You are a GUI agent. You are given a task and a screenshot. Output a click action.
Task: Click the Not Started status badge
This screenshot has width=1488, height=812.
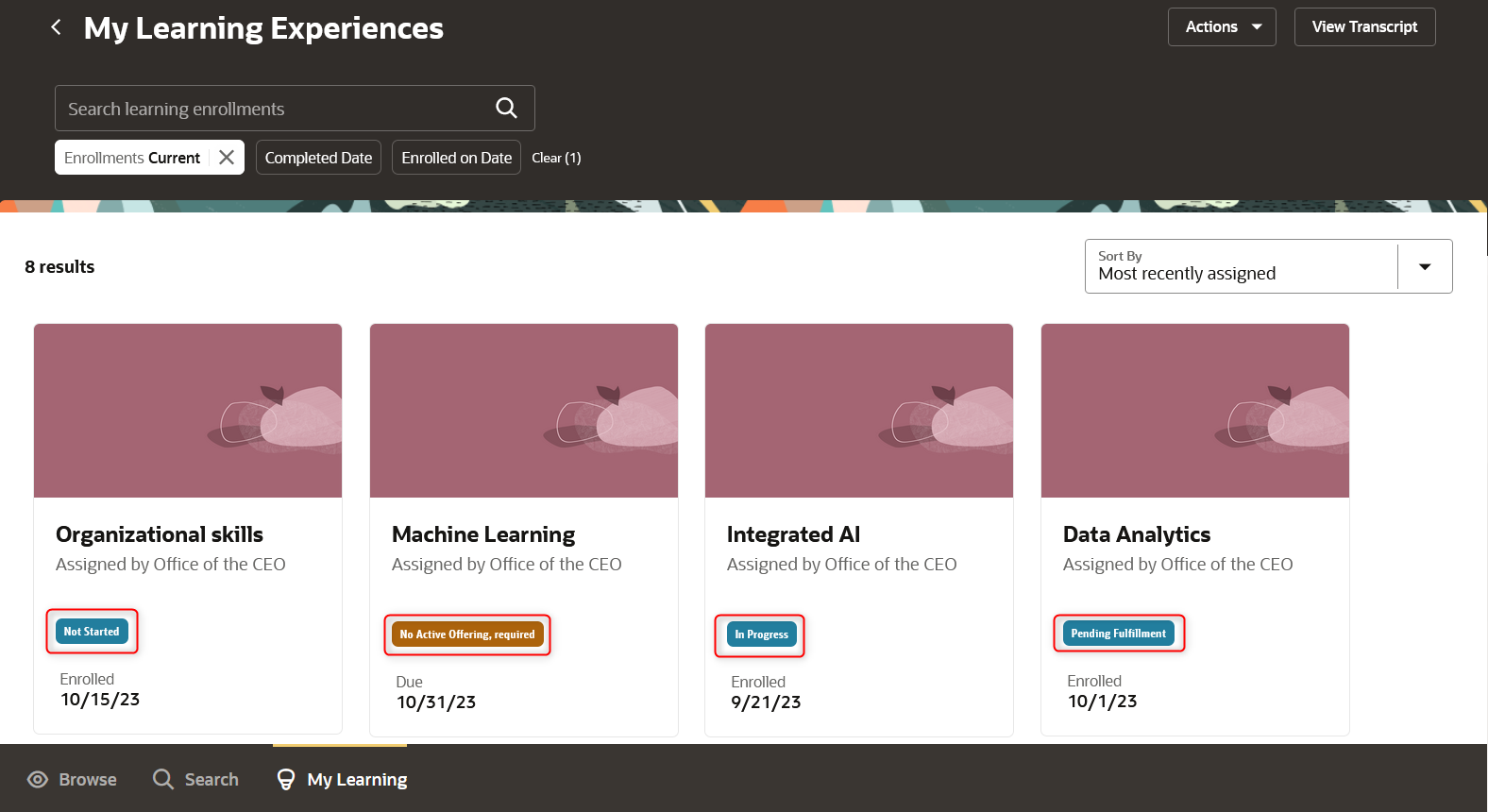pos(92,632)
